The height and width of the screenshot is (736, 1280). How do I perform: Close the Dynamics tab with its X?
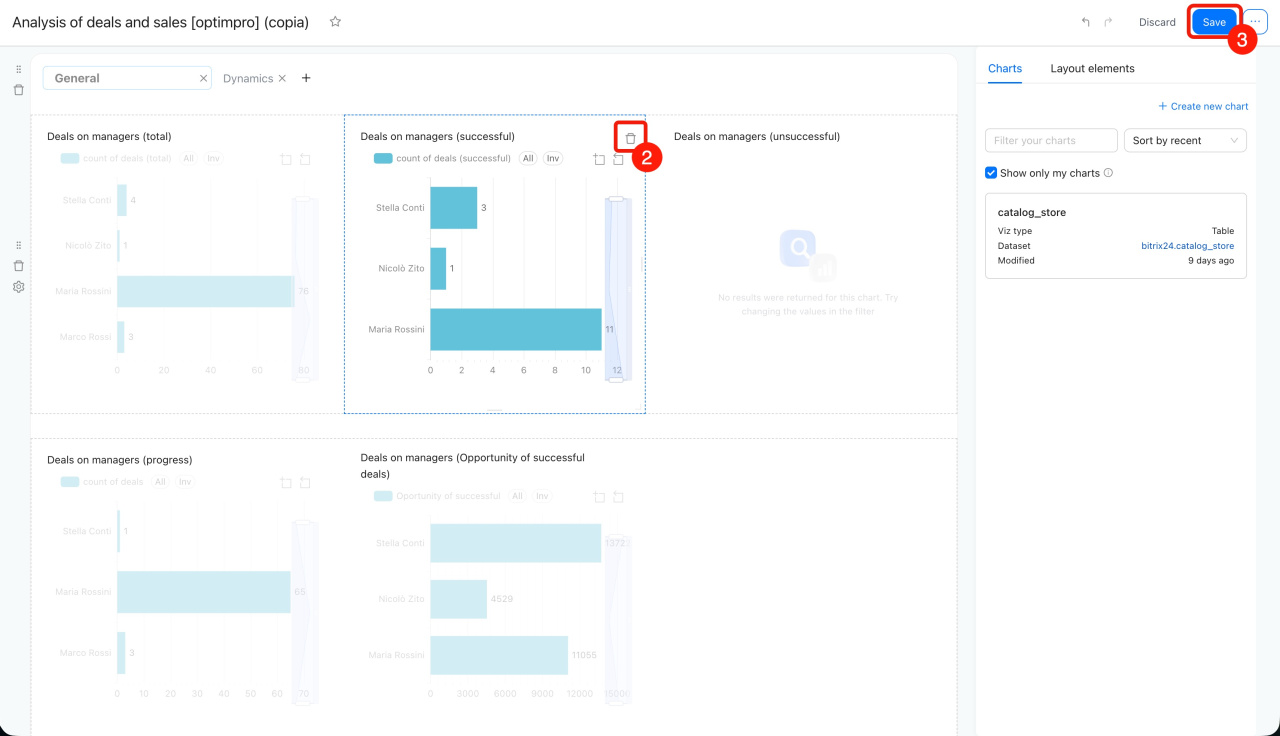point(282,78)
